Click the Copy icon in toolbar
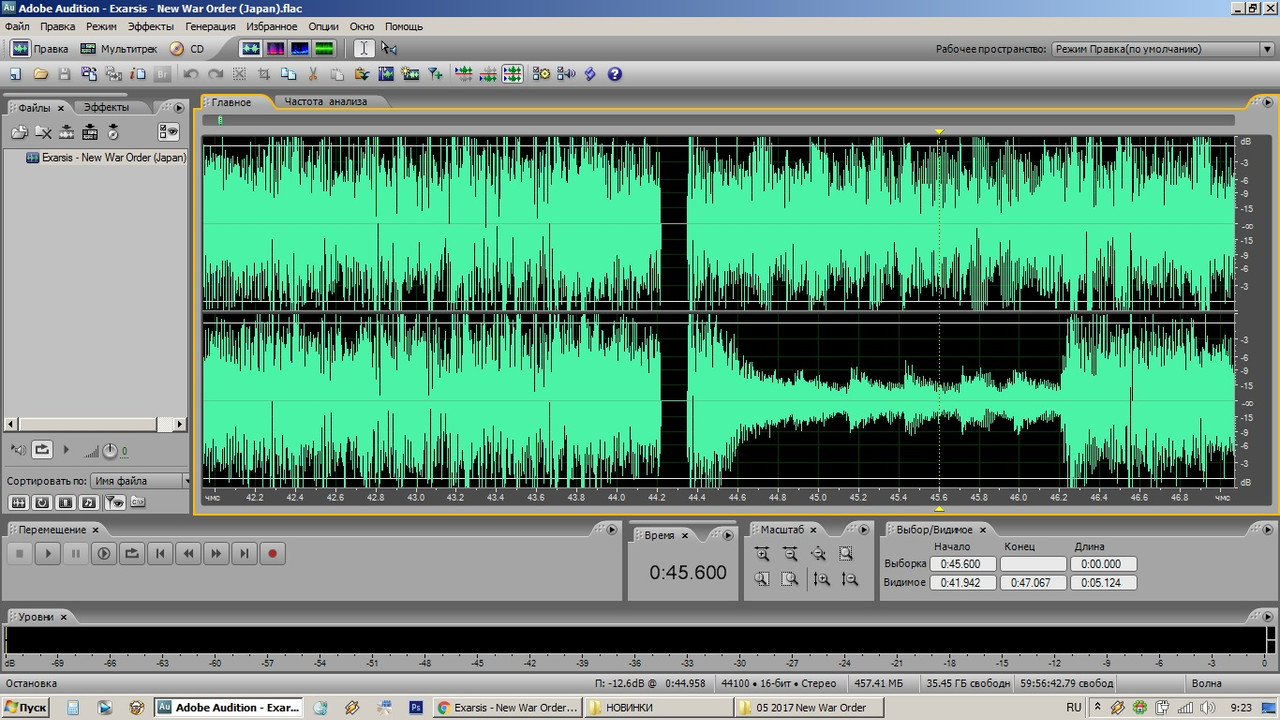The image size is (1280, 720). (289, 74)
